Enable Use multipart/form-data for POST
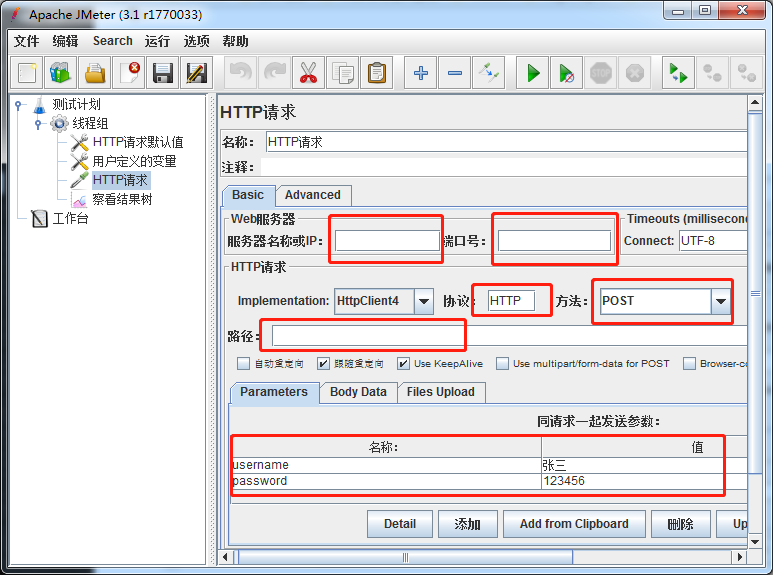The image size is (773, 575). coord(502,363)
